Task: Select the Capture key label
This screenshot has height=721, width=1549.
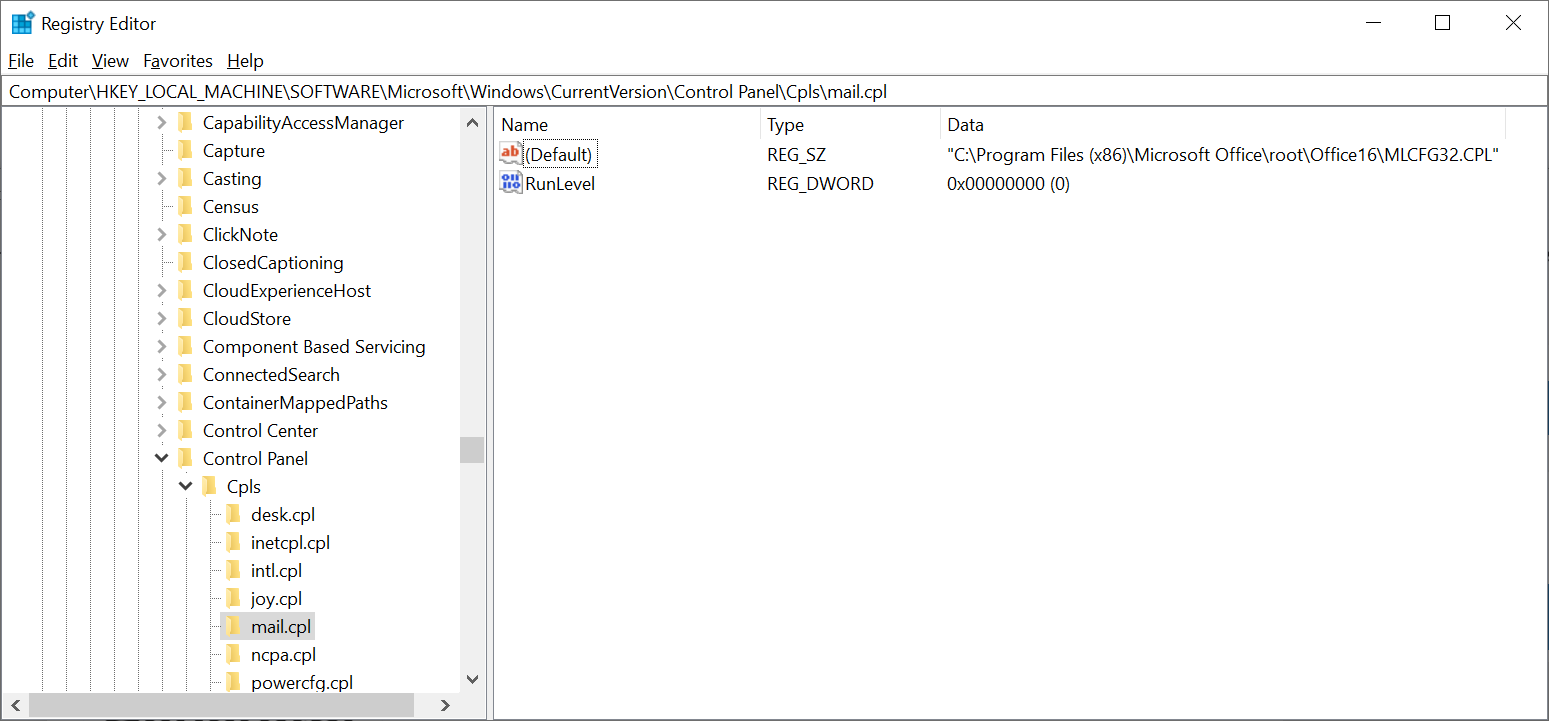Action: tap(234, 151)
